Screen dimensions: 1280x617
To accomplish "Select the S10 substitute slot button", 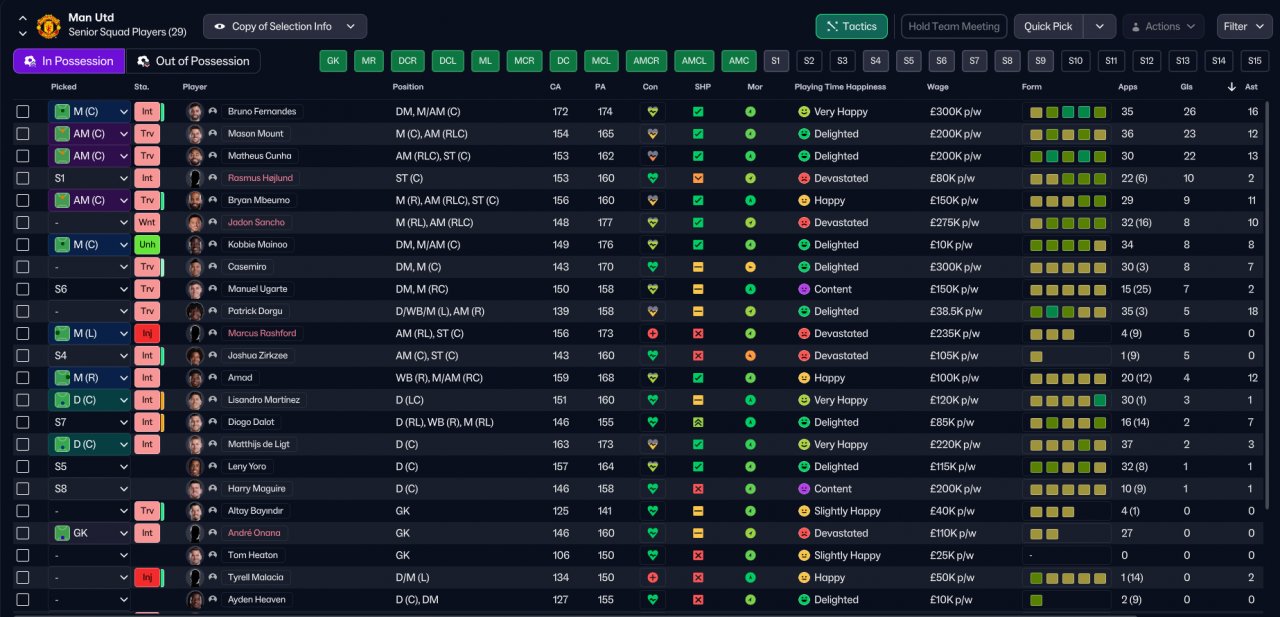I will (1076, 61).
